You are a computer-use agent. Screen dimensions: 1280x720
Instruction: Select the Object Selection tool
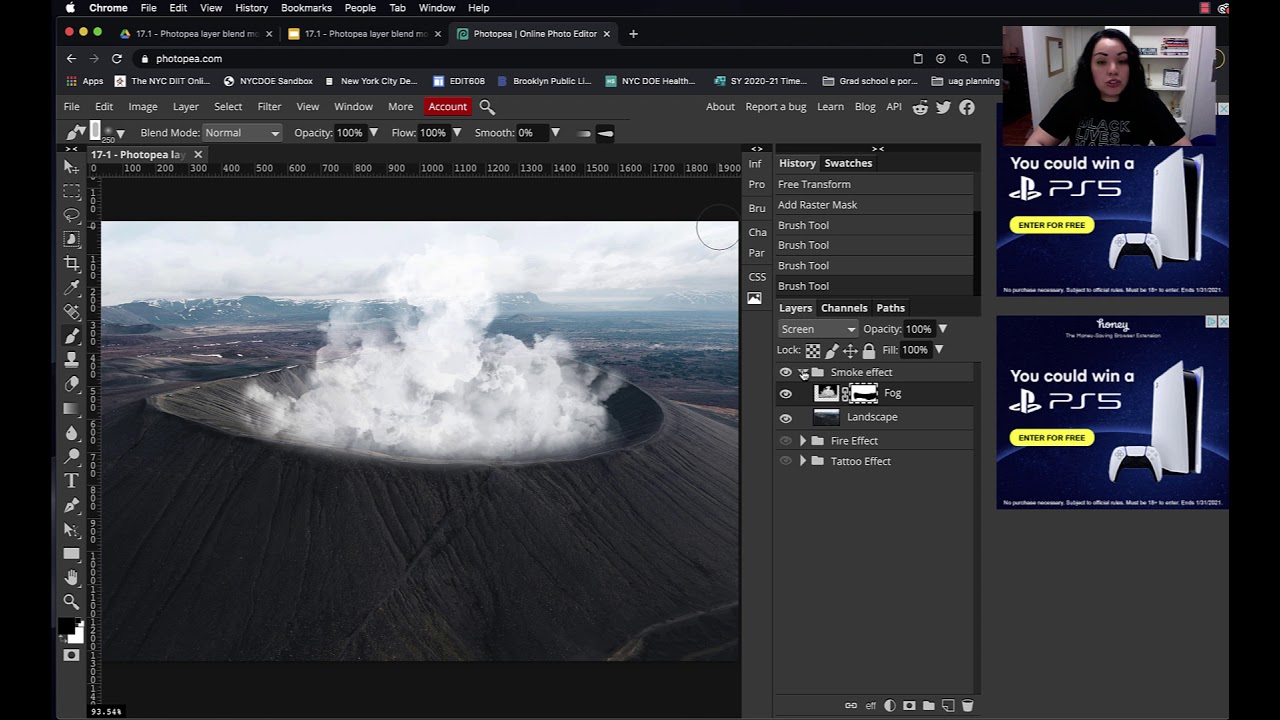pos(71,239)
